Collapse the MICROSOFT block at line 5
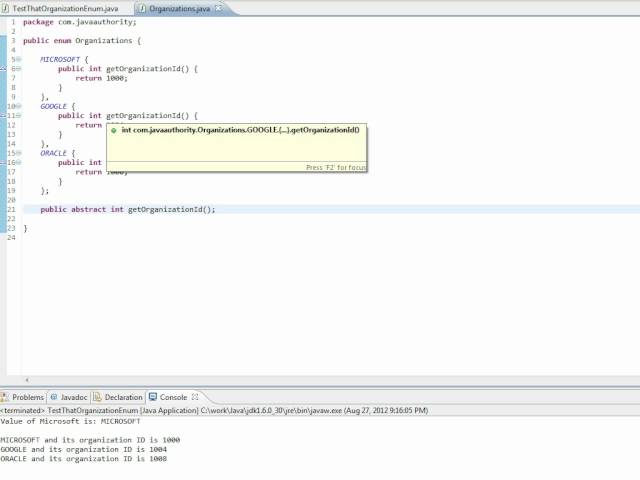The height and width of the screenshot is (480, 640). (x=18, y=59)
